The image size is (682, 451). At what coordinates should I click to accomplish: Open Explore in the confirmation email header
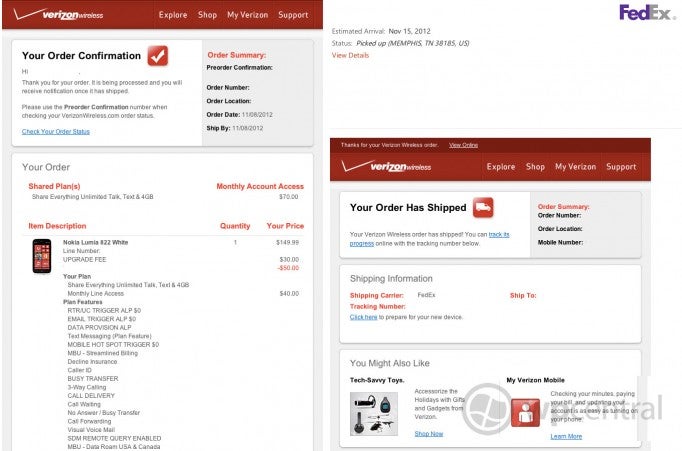click(x=173, y=15)
